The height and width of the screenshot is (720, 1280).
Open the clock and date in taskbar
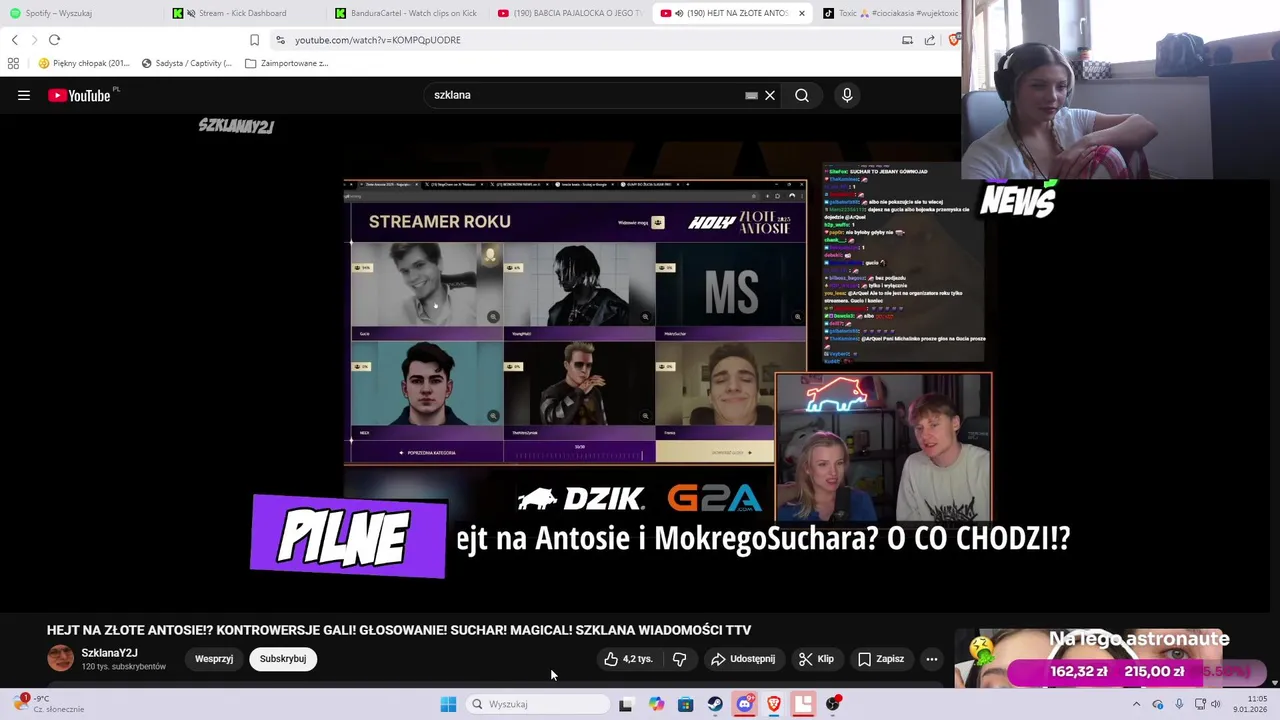[1250, 704]
